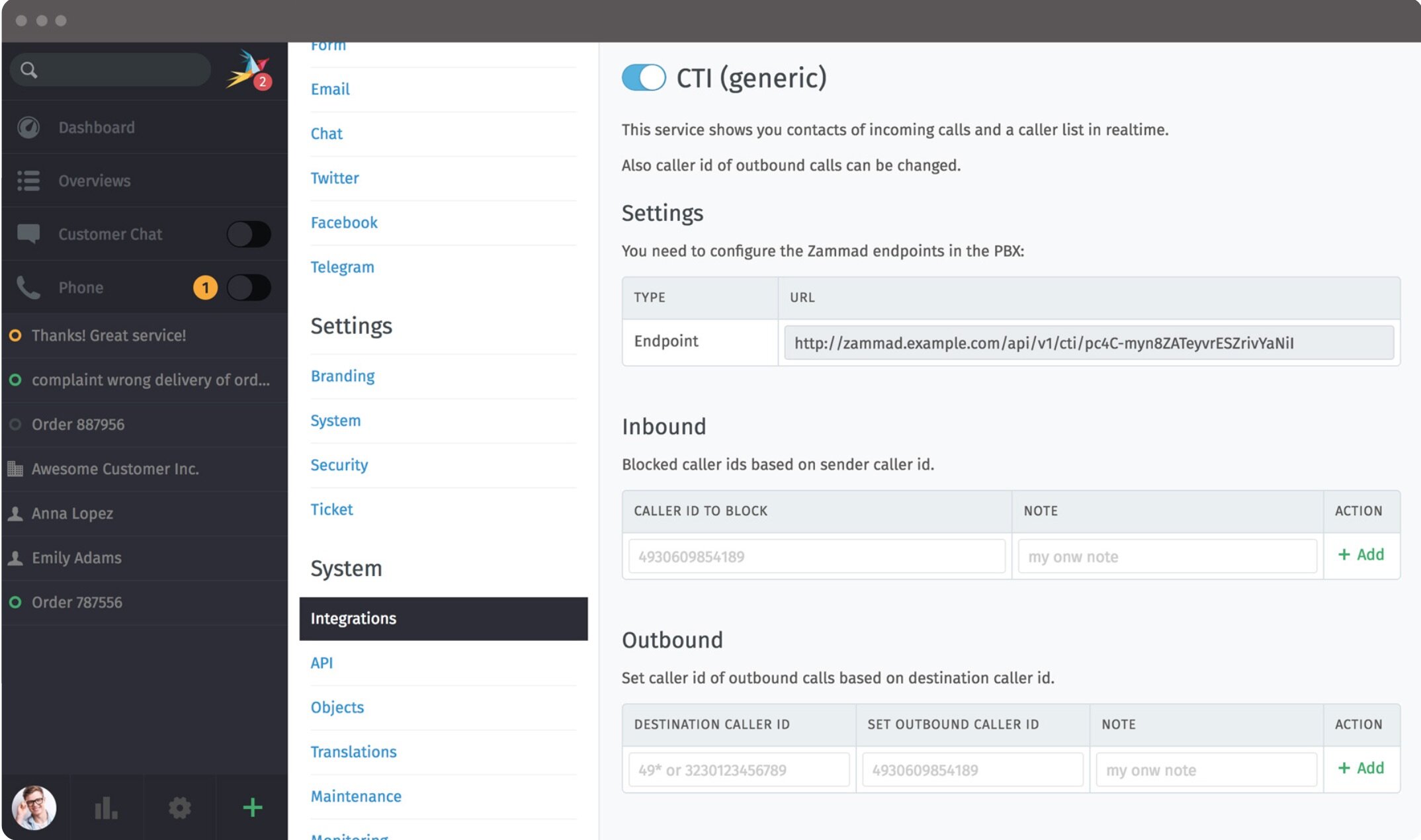Screen dimensions: 1421x840
Task: Open the user avatar menu
Action: coord(36,807)
